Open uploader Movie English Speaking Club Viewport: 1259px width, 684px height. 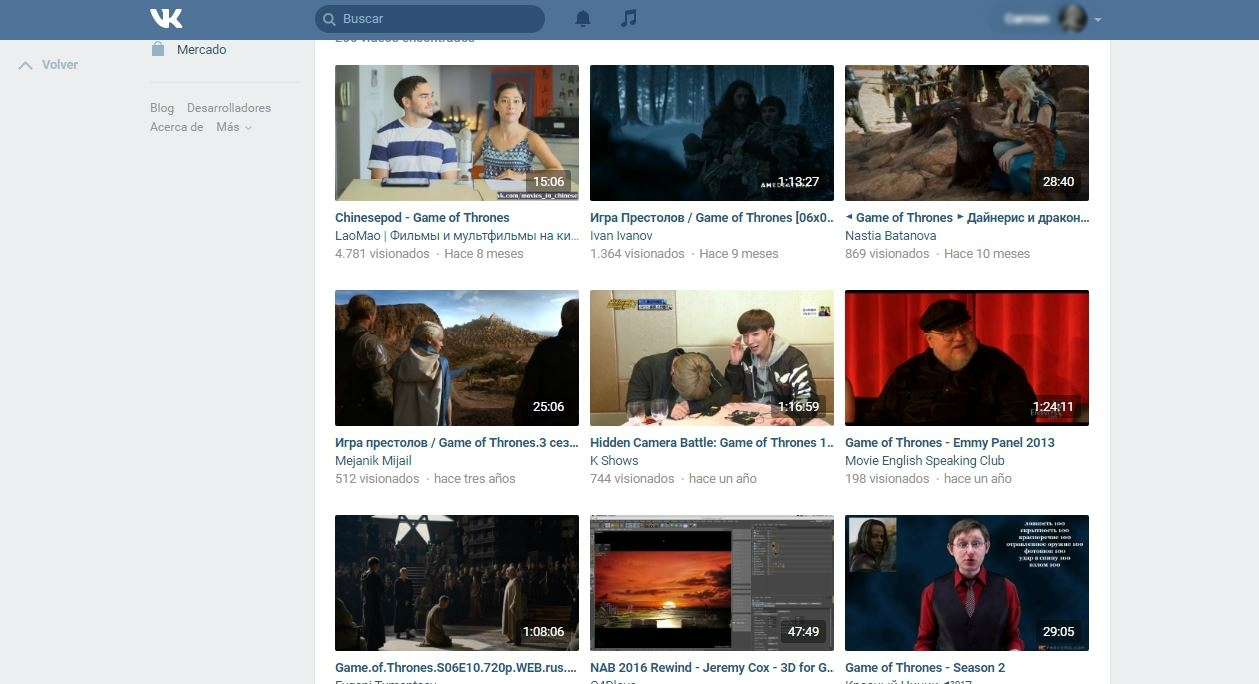[925, 461]
